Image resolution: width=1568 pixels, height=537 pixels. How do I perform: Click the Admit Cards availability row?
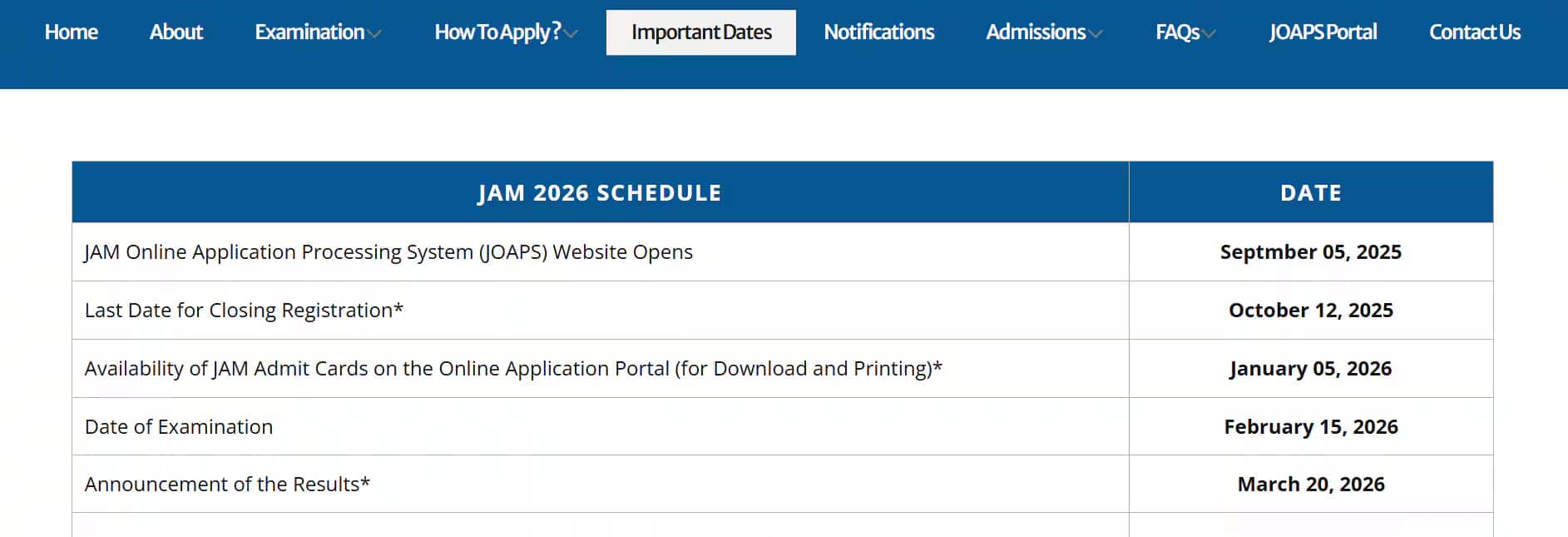[x=513, y=369]
